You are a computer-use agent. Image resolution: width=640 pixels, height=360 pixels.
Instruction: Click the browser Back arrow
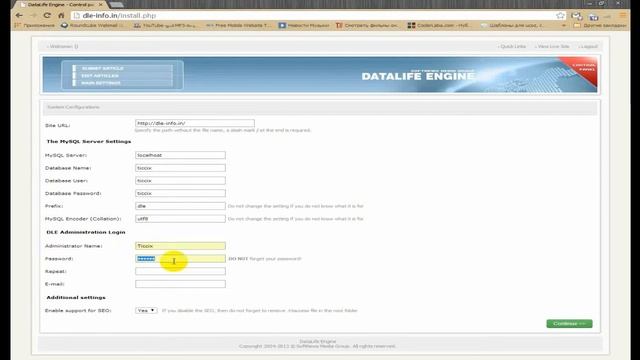(19, 16)
